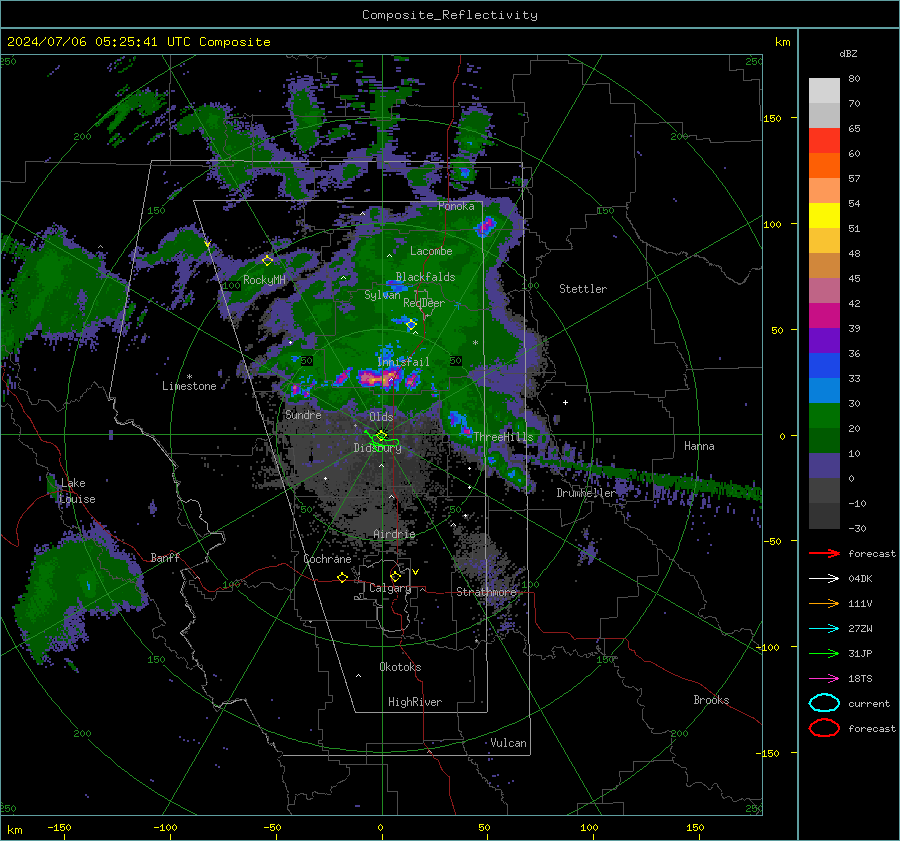Screen dimensions: 900x841
Task: Click the ThreeHills town label
Action: click(x=503, y=437)
